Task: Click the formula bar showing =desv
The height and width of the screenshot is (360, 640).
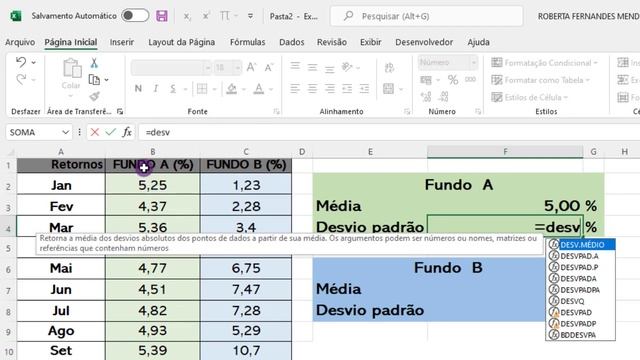Action: pyautogui.click(x=389, y=132)
